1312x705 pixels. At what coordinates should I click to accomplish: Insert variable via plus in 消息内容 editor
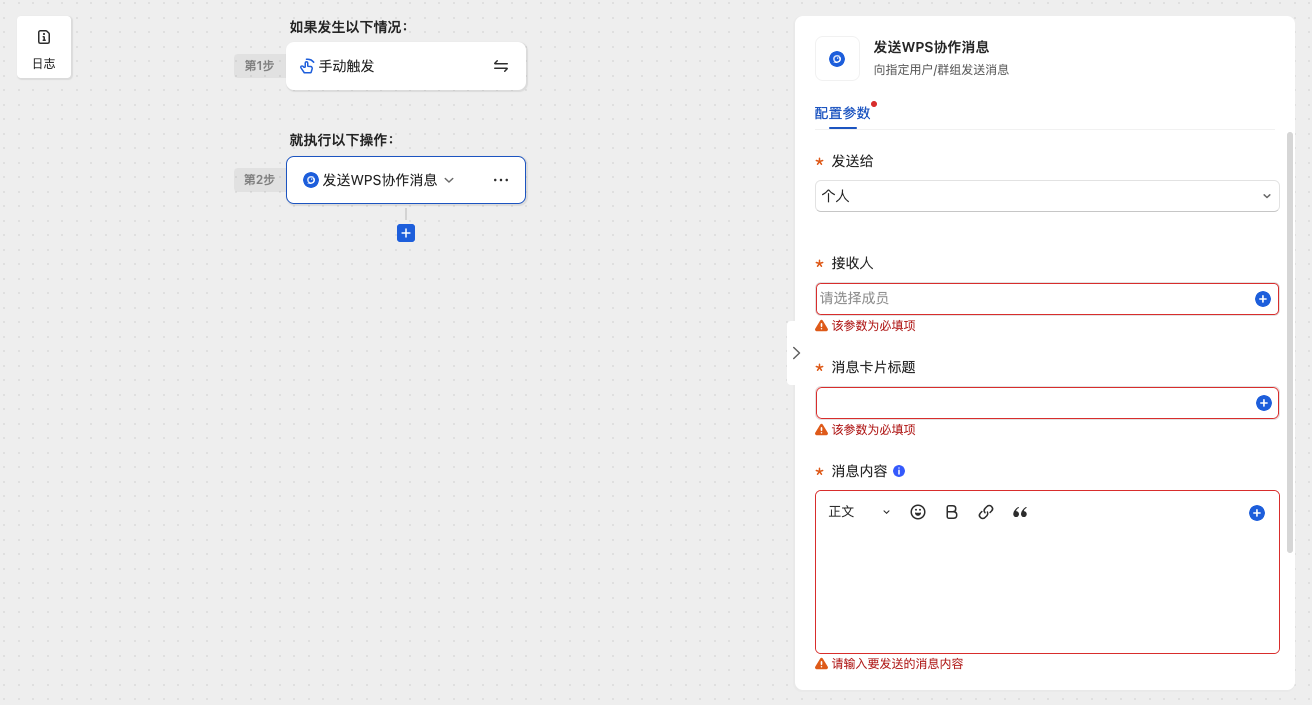(x=1257, y=513)
